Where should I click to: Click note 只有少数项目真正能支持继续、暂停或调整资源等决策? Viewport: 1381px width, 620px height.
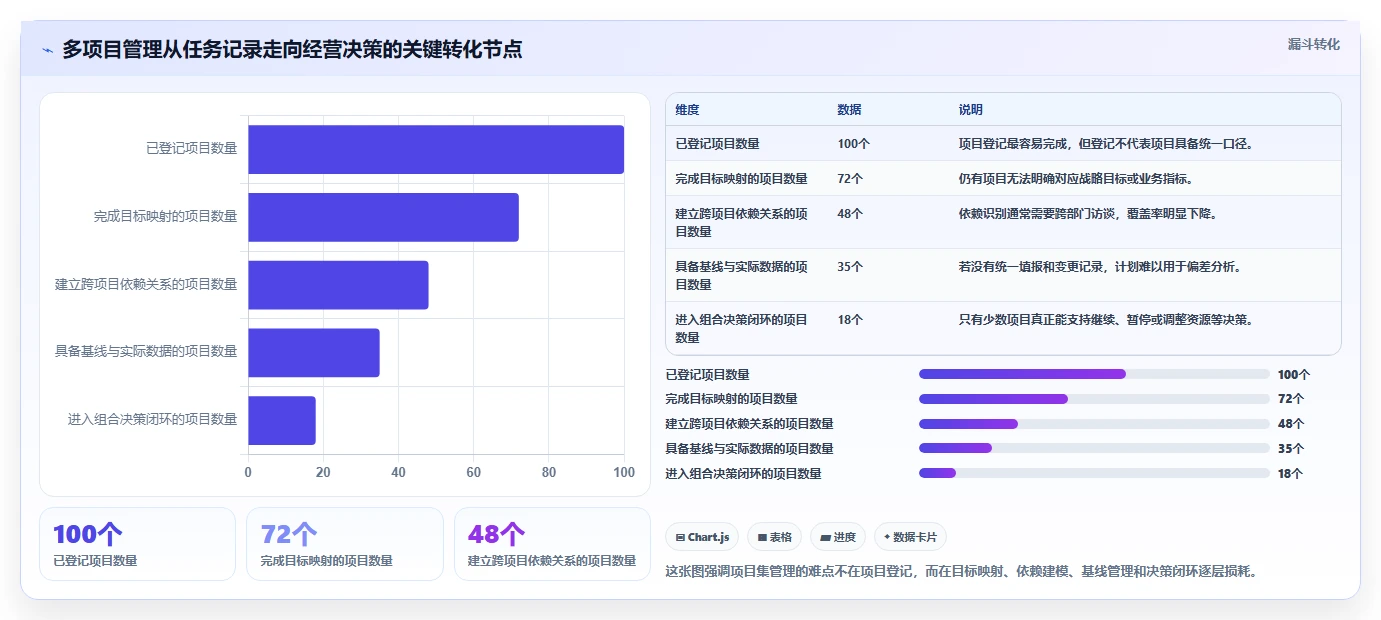(x=1106, y=320)
